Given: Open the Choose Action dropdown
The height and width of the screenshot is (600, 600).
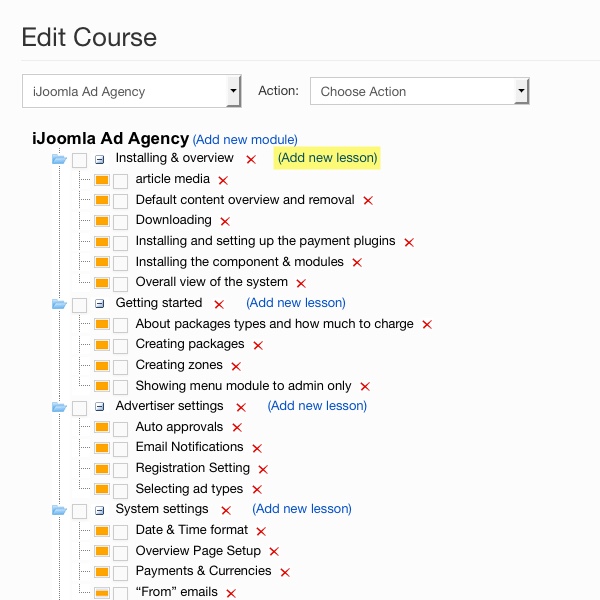Looking at the screenshot, I should coord(420,91).
